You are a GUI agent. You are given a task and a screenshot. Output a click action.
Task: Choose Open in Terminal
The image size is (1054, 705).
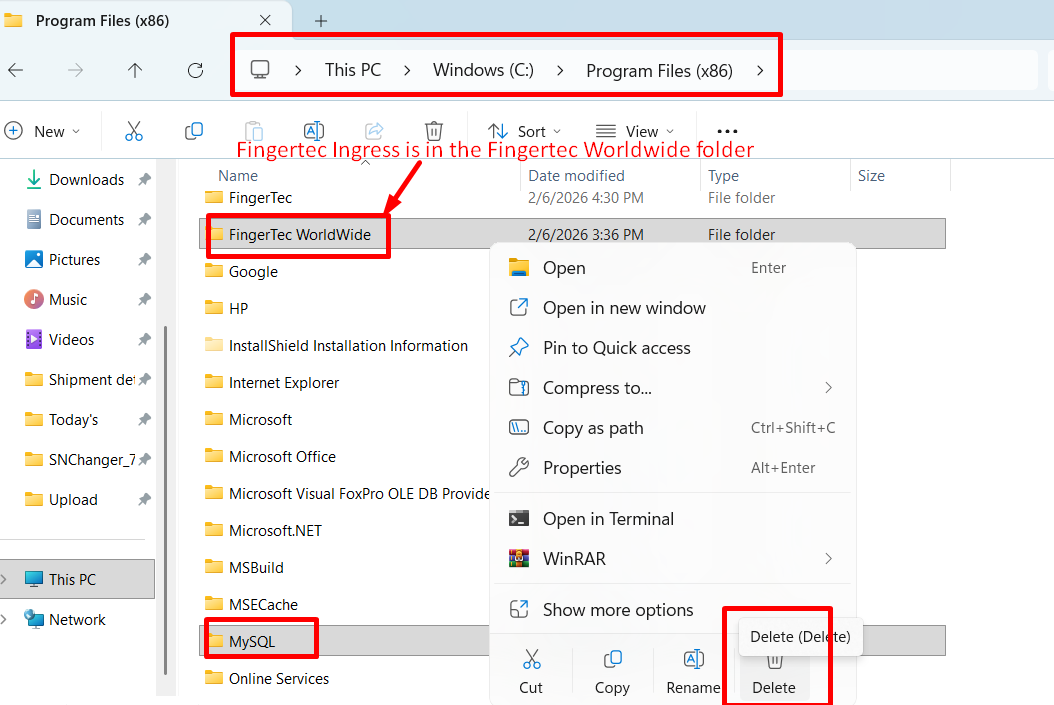[608, 519]
